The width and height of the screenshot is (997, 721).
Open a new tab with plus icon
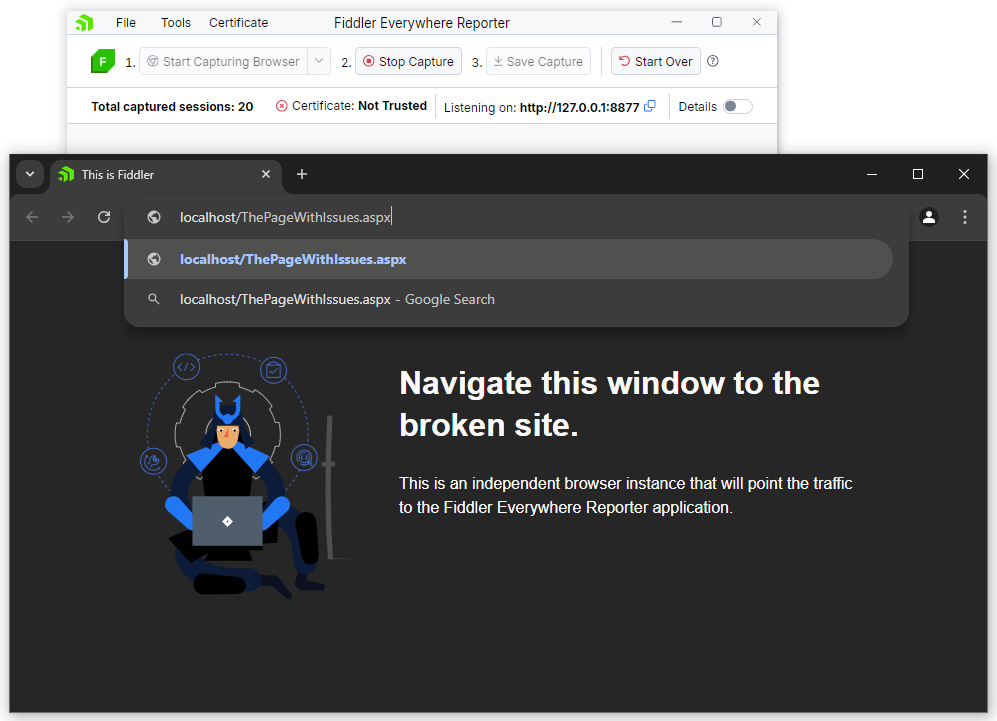[x=302, y=174]
